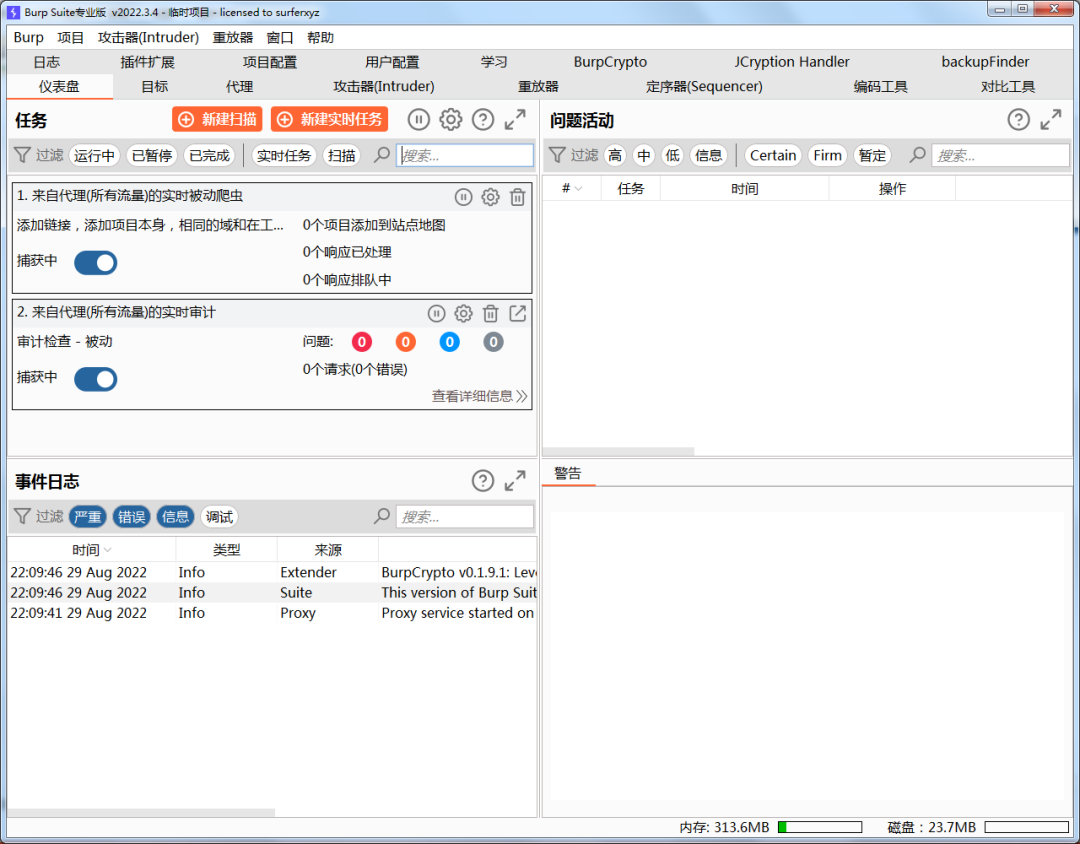This screenshot has height=844, width=1080.
Task: Open settings of task 2 live audit
Action: 464,313
